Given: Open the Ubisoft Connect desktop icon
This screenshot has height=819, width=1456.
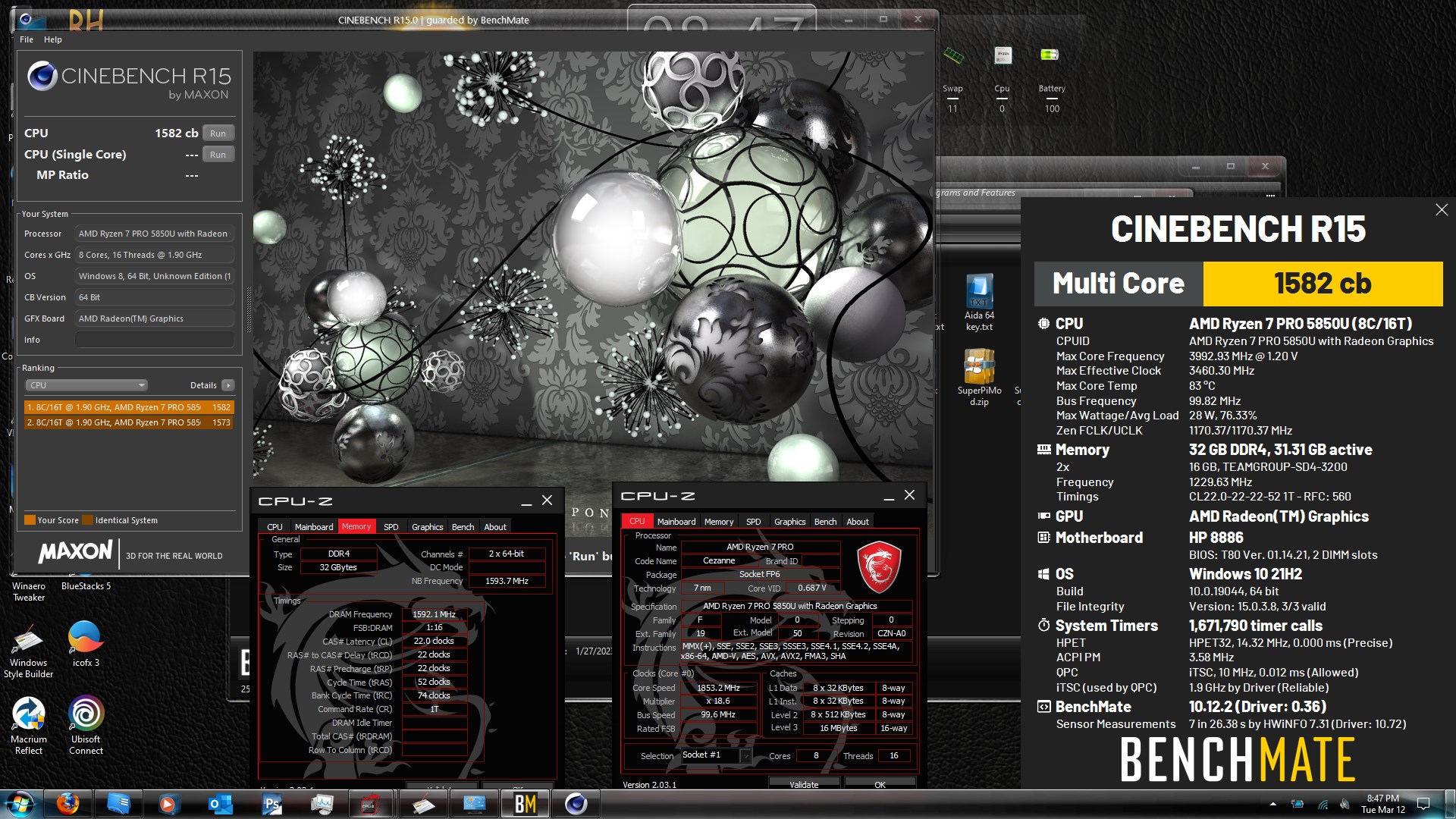Looking at the screenshot, I should click(86, 726).
